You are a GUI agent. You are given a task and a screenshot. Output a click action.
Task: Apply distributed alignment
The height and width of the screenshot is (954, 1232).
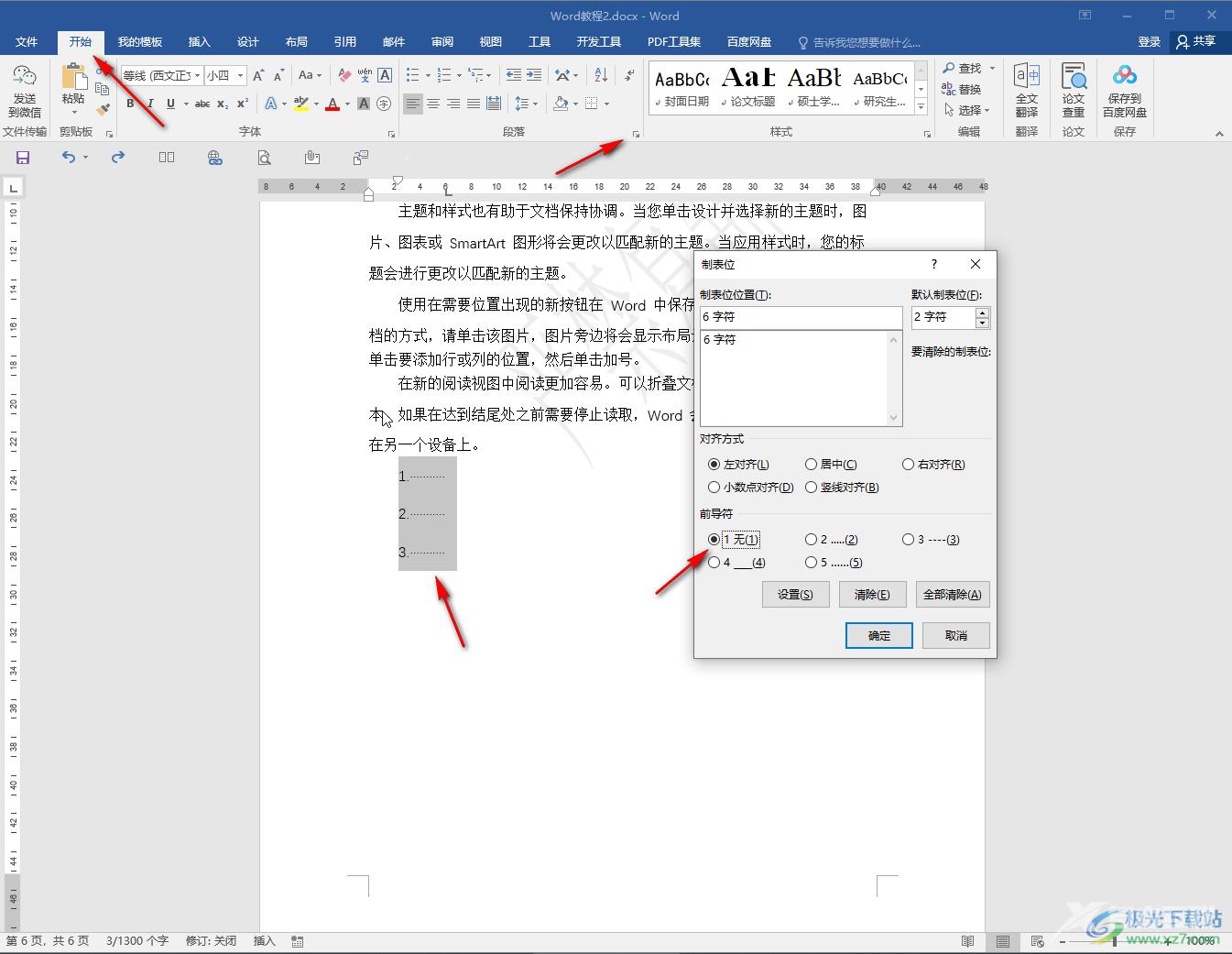494,104
